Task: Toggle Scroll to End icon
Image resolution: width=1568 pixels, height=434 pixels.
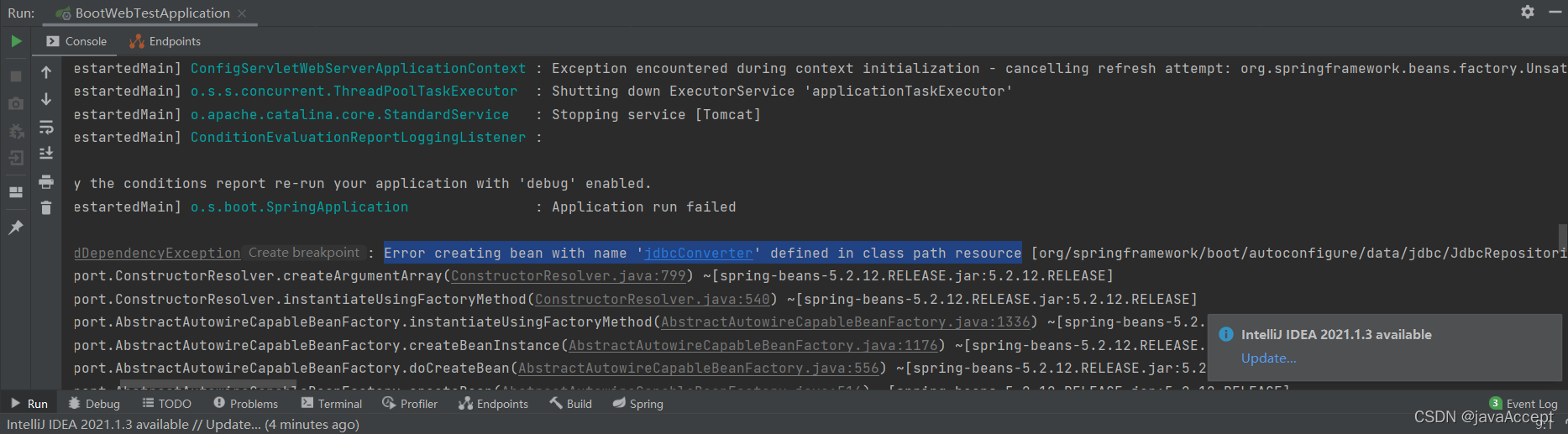Action: (x=46, y=153)
